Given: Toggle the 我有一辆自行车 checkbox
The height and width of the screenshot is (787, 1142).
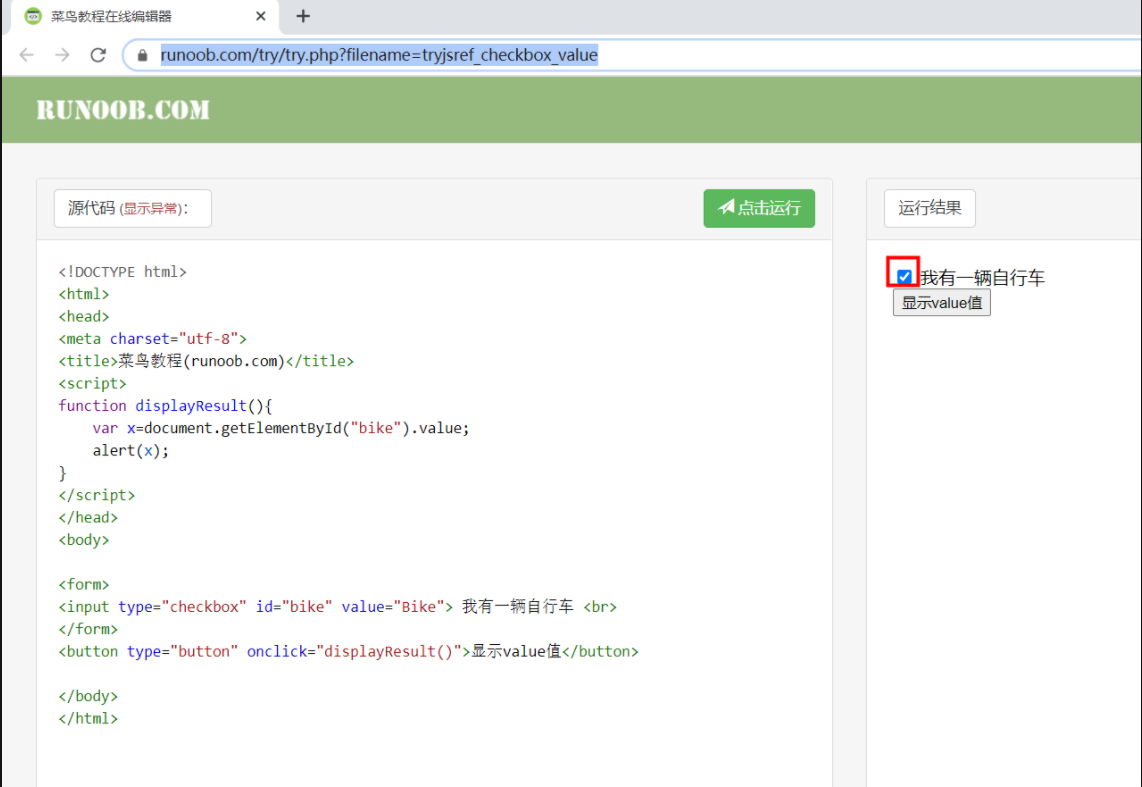Looking at the screenshot, I should pyautogui.click(x=904, y=277).
